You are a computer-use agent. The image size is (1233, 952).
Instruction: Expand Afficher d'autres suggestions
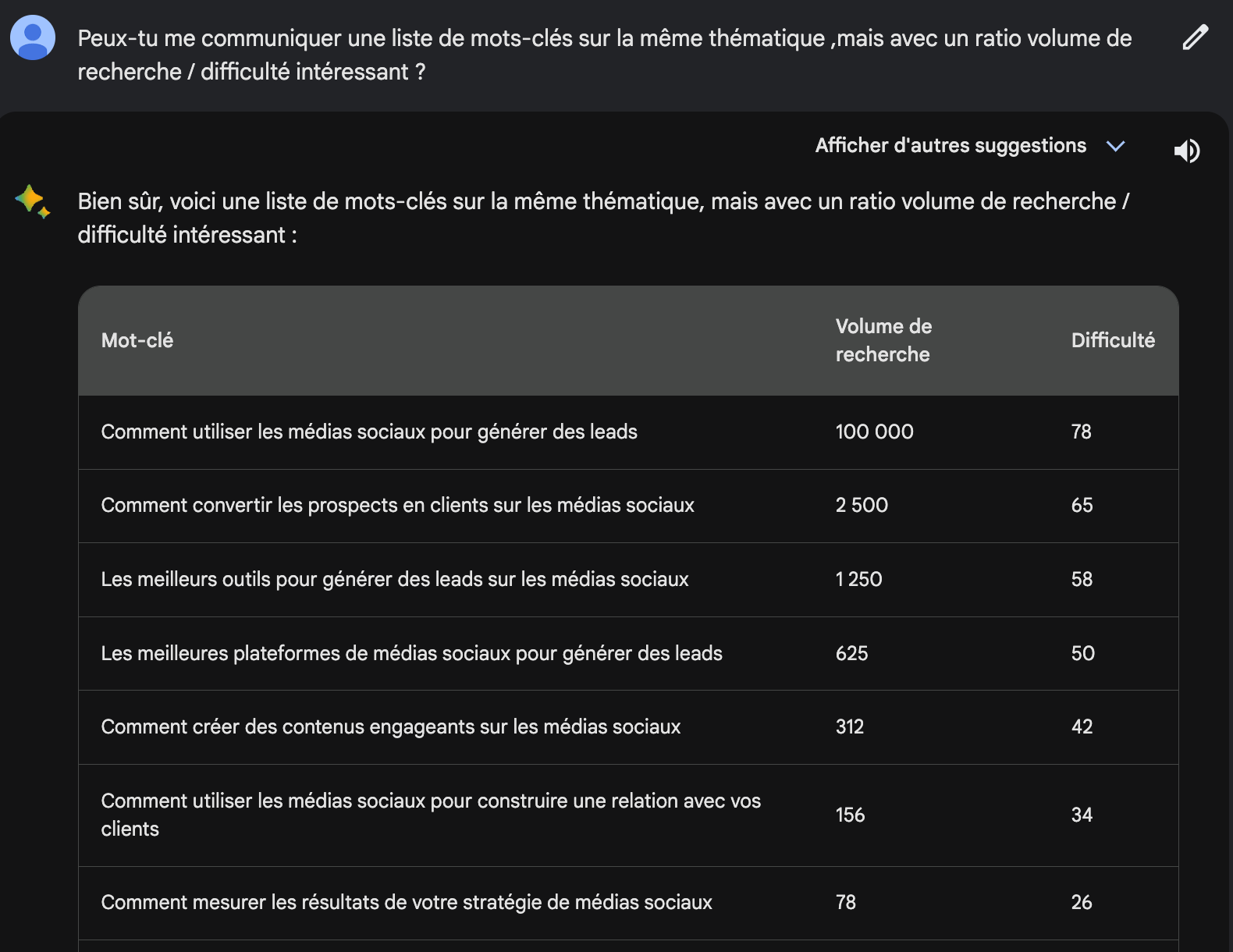(x=951, y=145)
